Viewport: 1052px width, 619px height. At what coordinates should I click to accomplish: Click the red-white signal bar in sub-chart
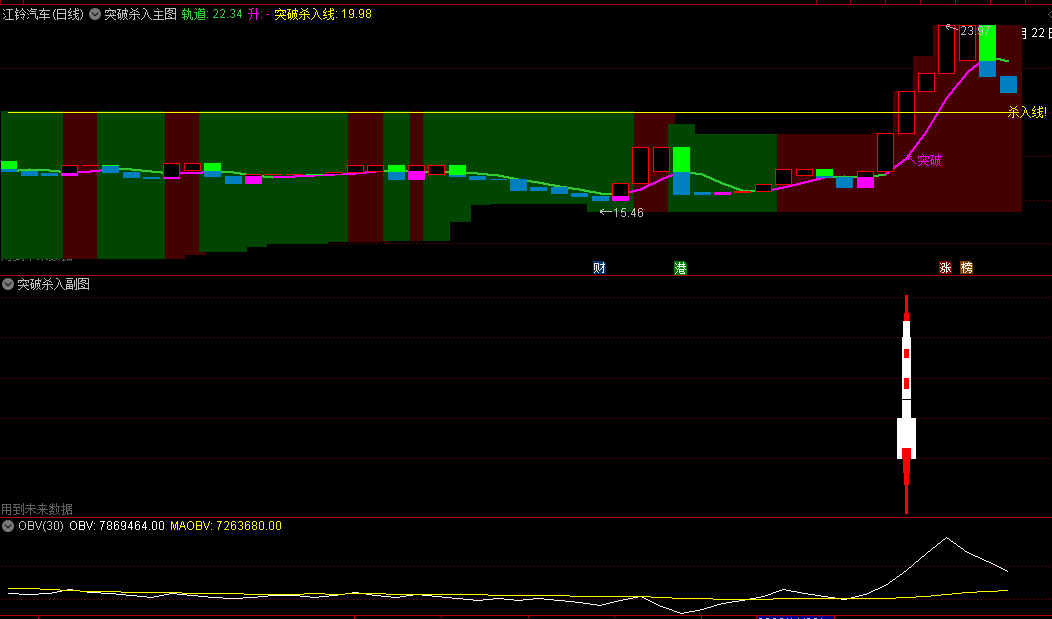click(x=906, y=404)
